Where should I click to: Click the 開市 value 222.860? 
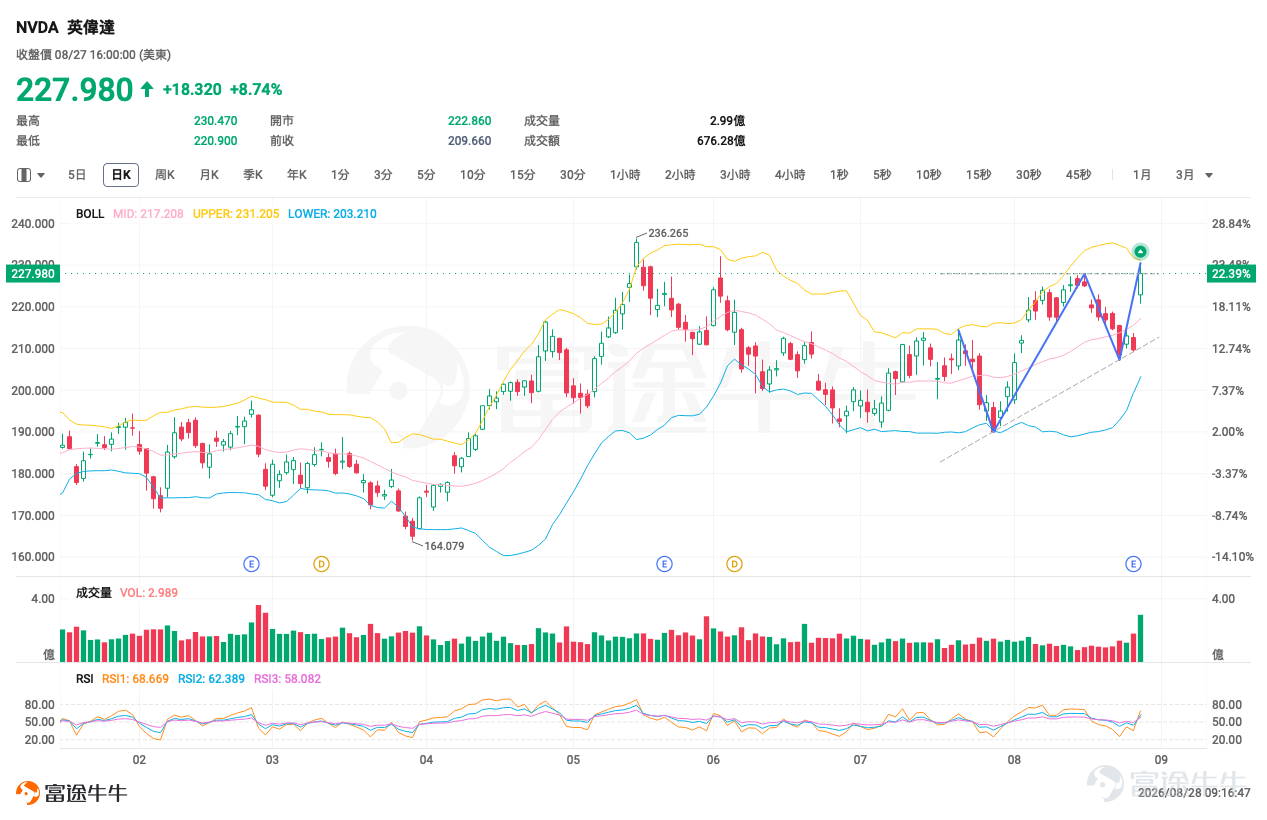pos(470,121)
